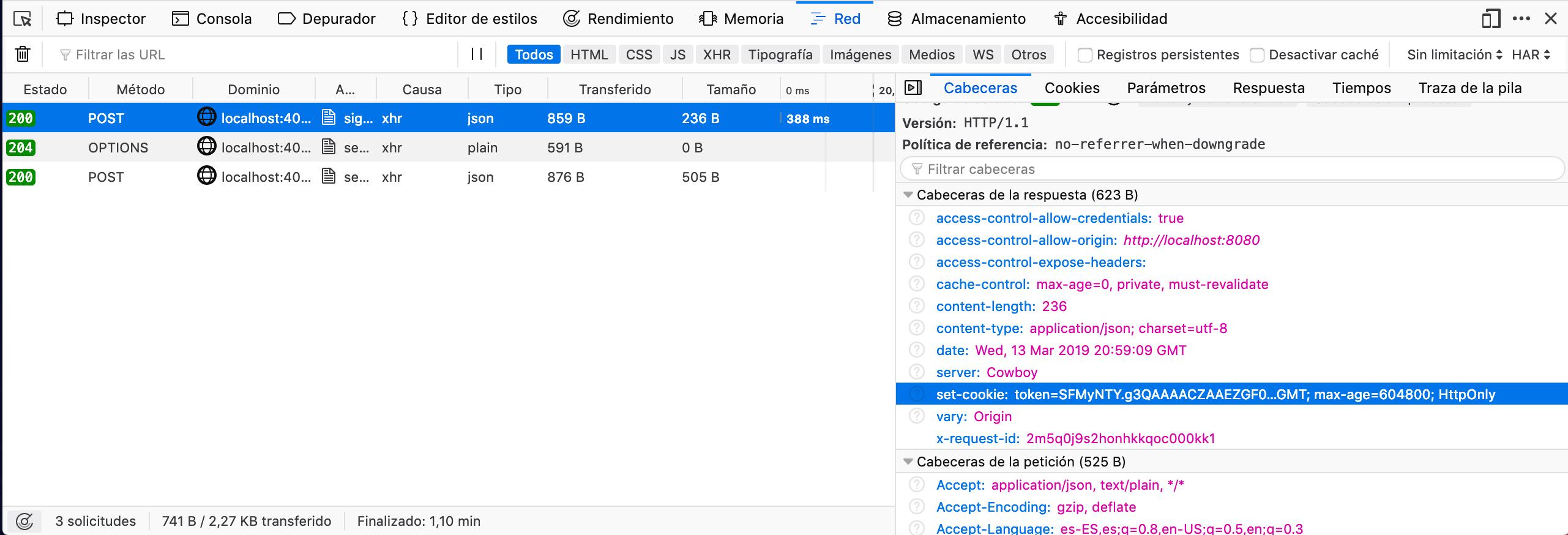Enable Desactivar caché checkbox
Viewport: 1568px width, 535px height.
1257,55
